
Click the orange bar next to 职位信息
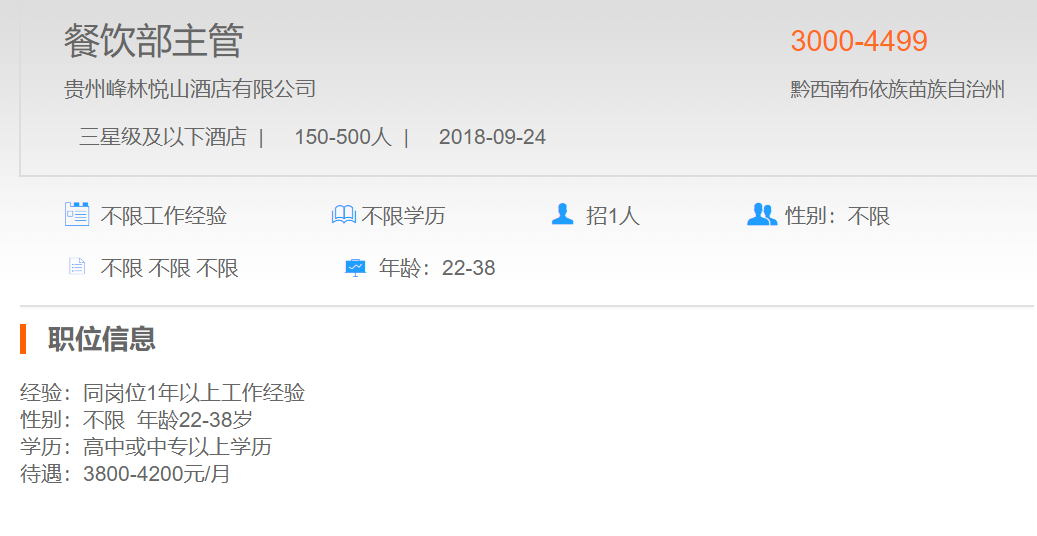click(23, 339)
